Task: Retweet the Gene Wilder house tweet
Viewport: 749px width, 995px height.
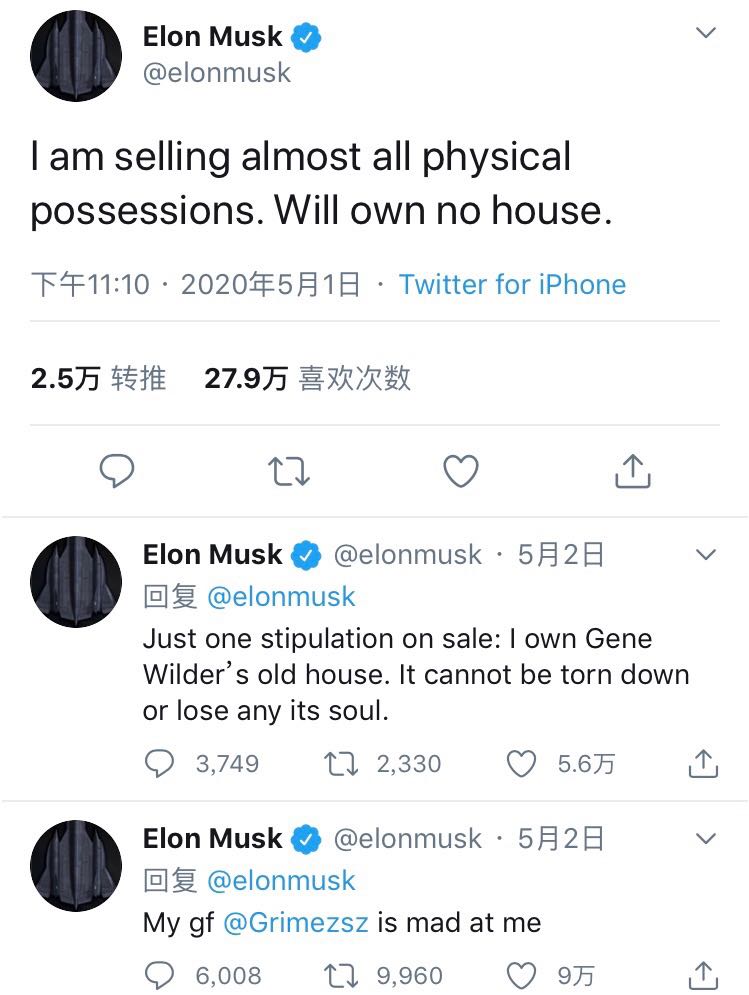Action: 338,764
